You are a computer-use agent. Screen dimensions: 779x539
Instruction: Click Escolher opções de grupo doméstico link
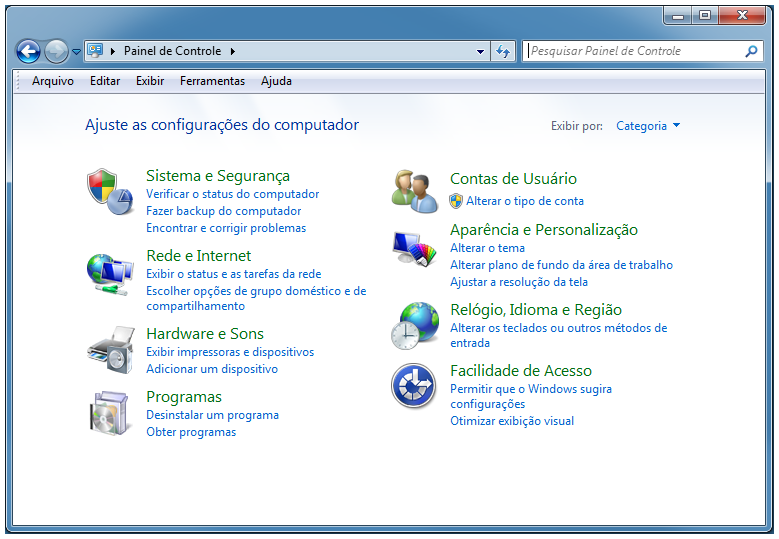pos(256,298)
